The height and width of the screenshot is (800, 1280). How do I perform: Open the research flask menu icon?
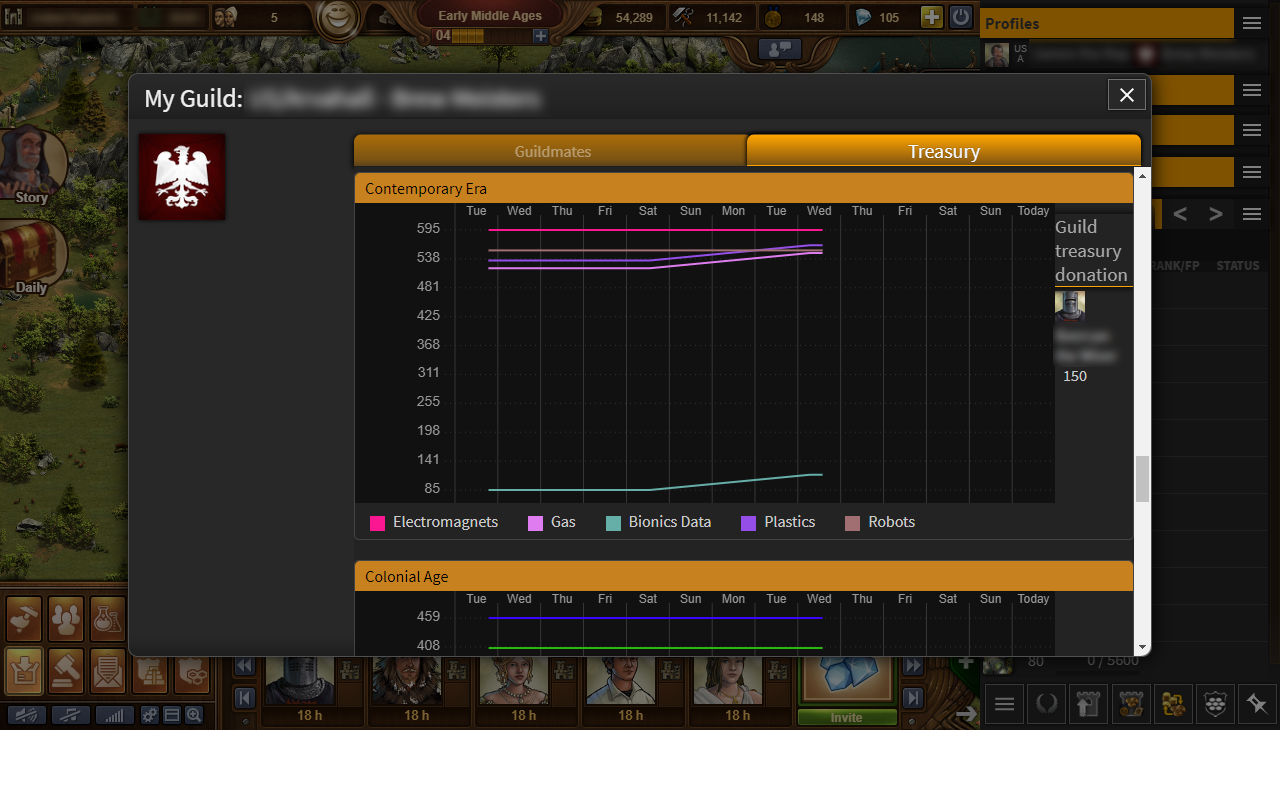(x=108, y=620)
